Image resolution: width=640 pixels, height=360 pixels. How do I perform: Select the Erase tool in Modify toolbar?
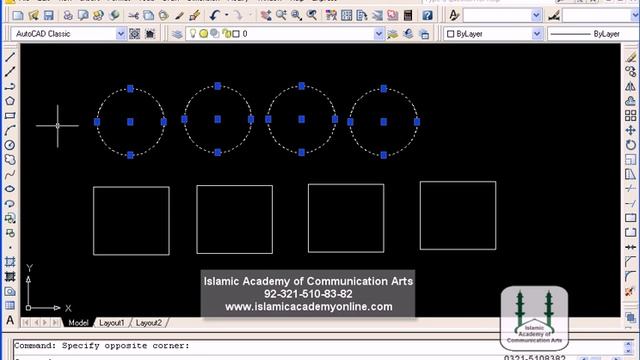[x=630, y=57]
